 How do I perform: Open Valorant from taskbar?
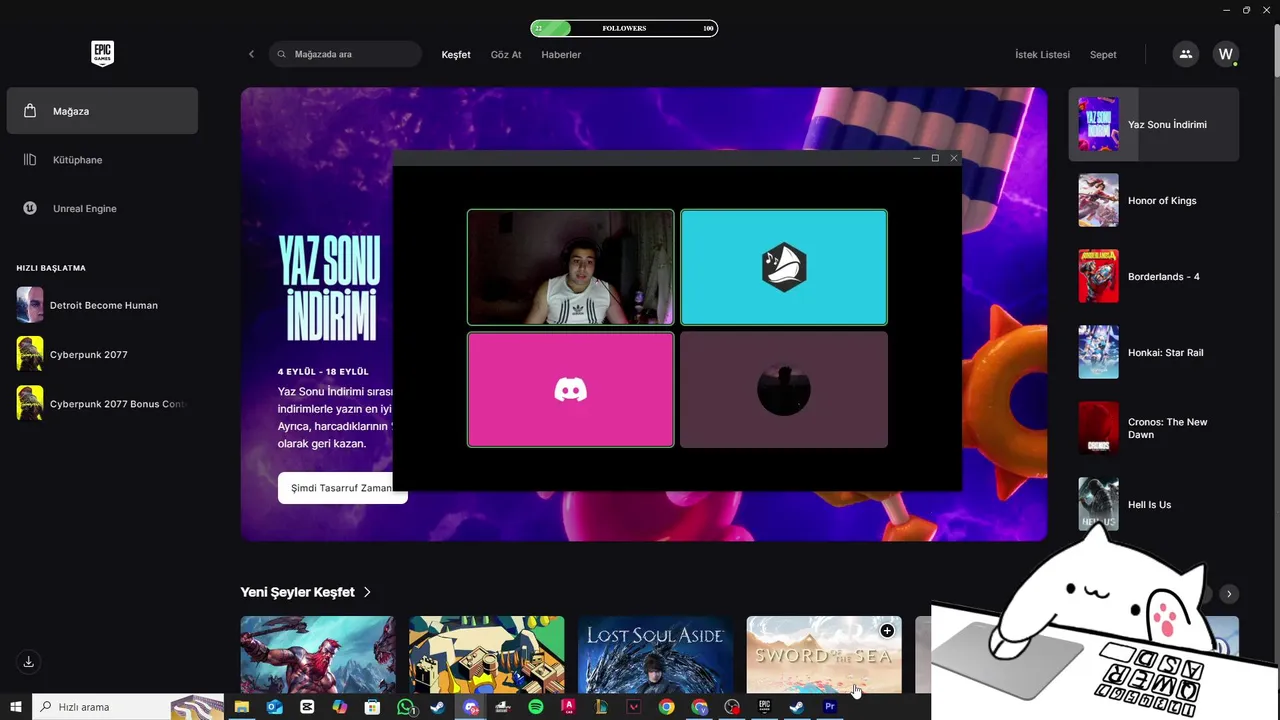(x=634, y=707)
